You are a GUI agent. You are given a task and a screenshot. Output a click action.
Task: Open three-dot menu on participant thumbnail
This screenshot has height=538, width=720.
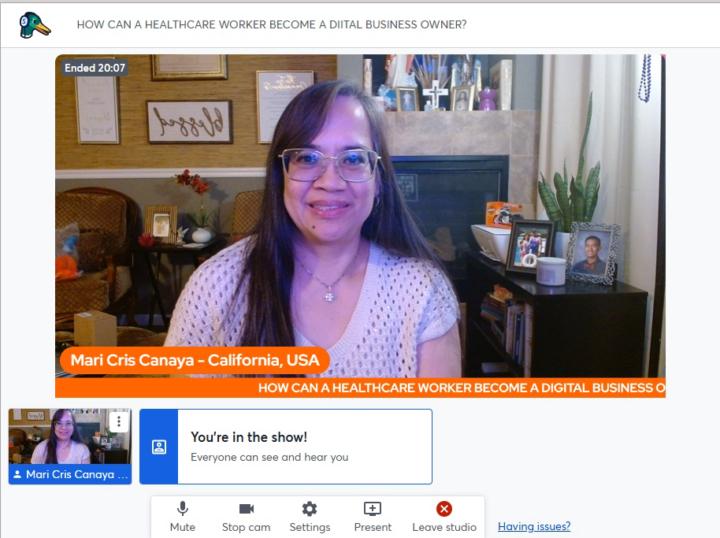pos(119,421)
